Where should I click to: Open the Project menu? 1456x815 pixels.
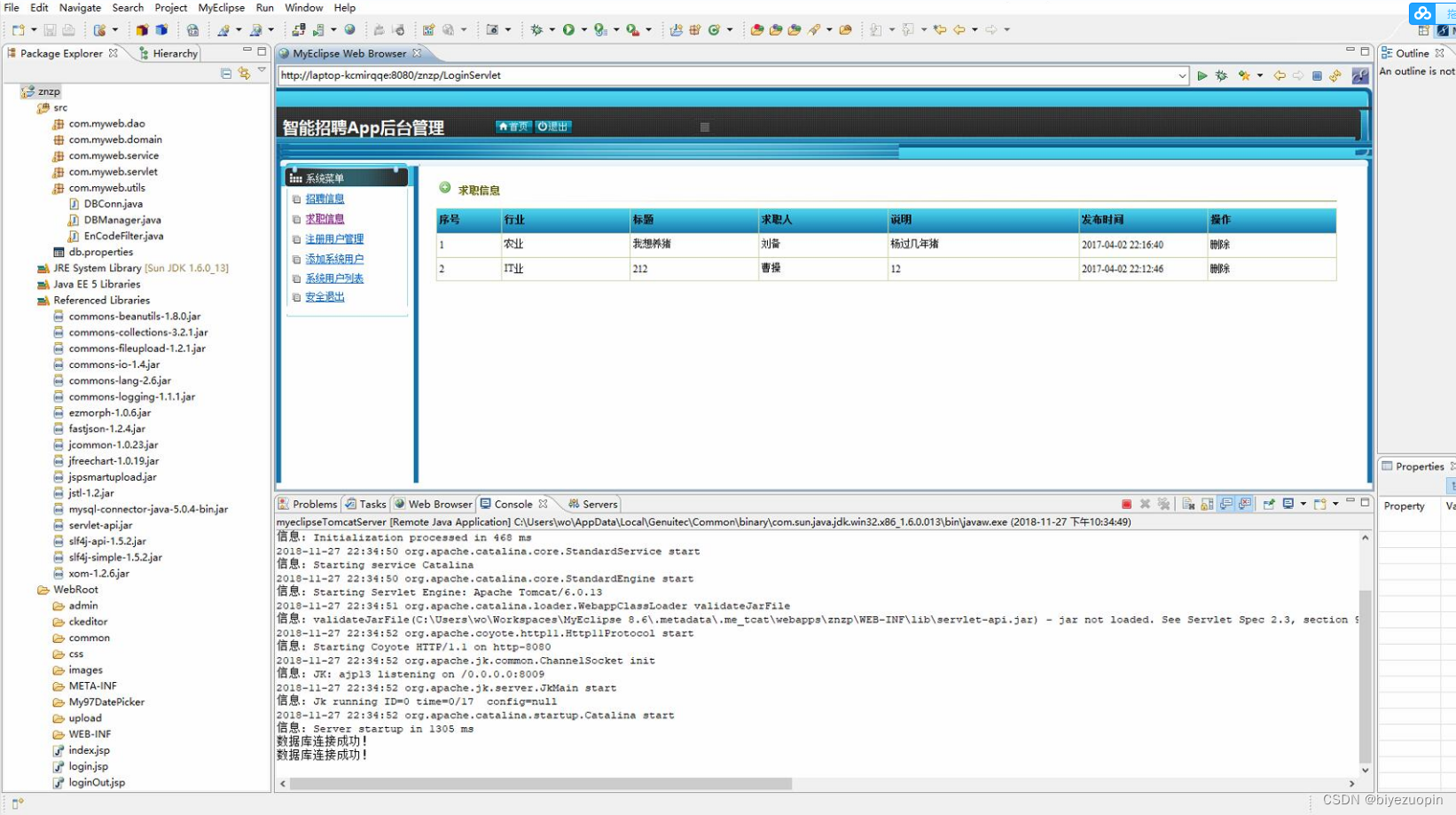(x=170, y=7)
